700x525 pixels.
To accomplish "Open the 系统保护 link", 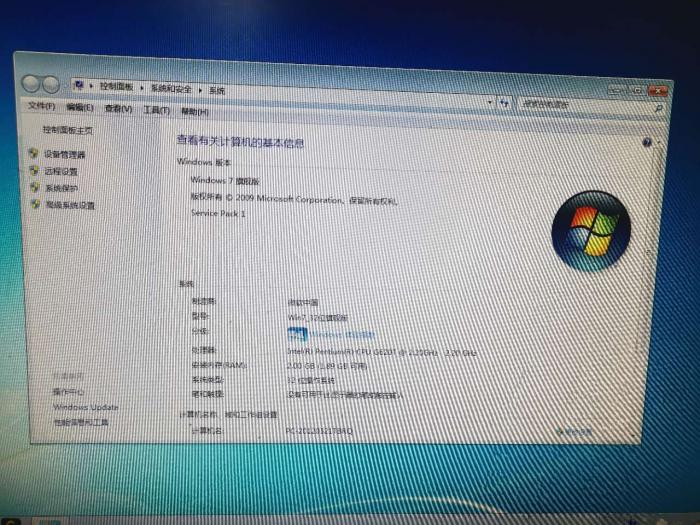I will click(62, 188).
